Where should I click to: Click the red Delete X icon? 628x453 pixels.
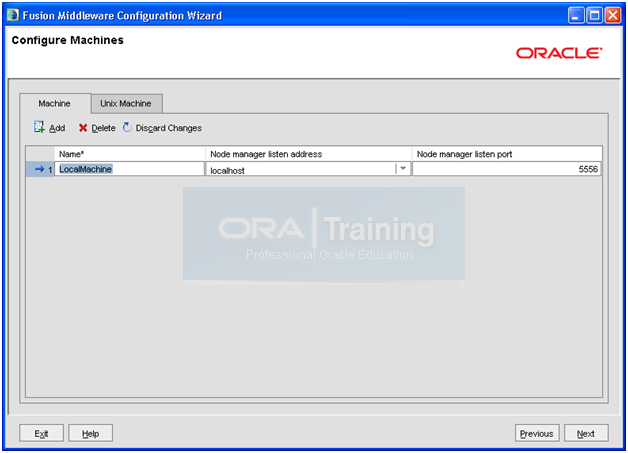tap(83, 128)
